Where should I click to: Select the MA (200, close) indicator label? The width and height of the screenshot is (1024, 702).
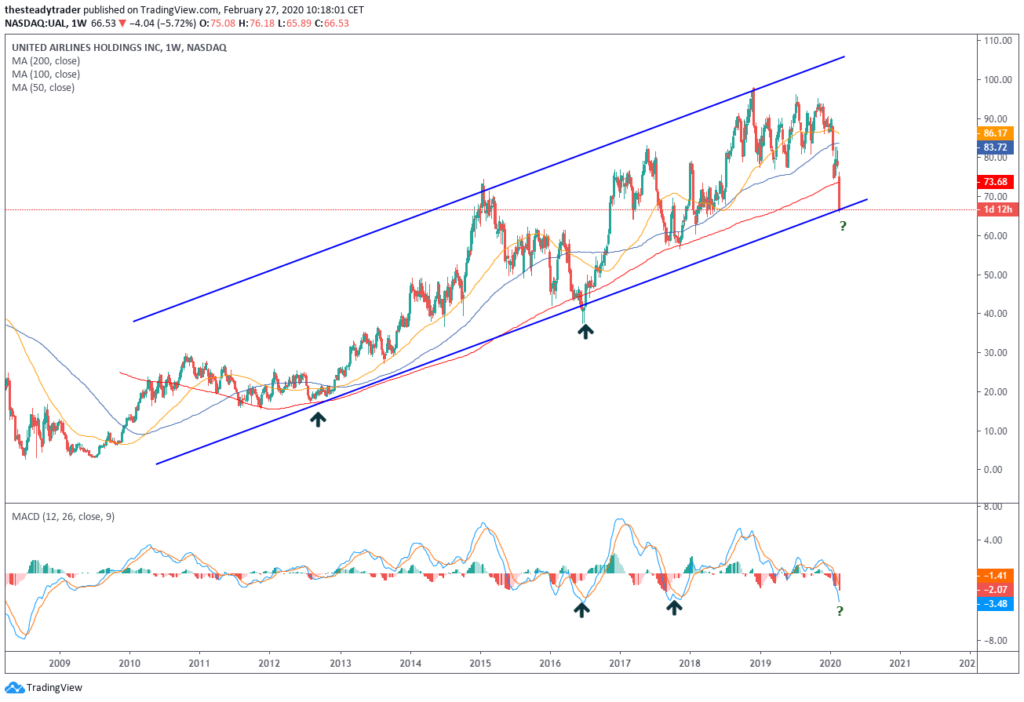46,61
